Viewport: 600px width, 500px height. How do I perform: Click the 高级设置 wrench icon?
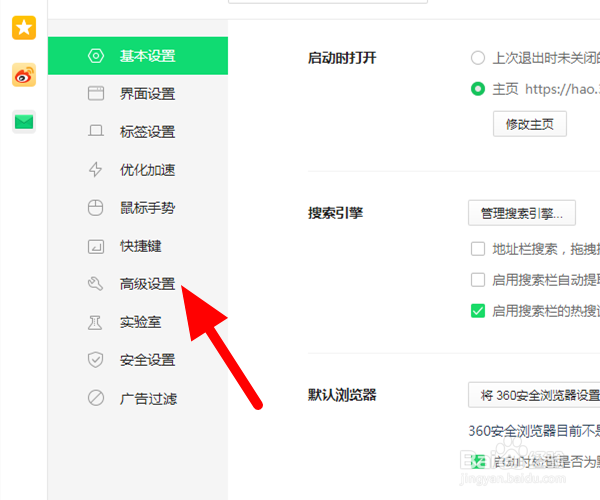tap(96, 284)
